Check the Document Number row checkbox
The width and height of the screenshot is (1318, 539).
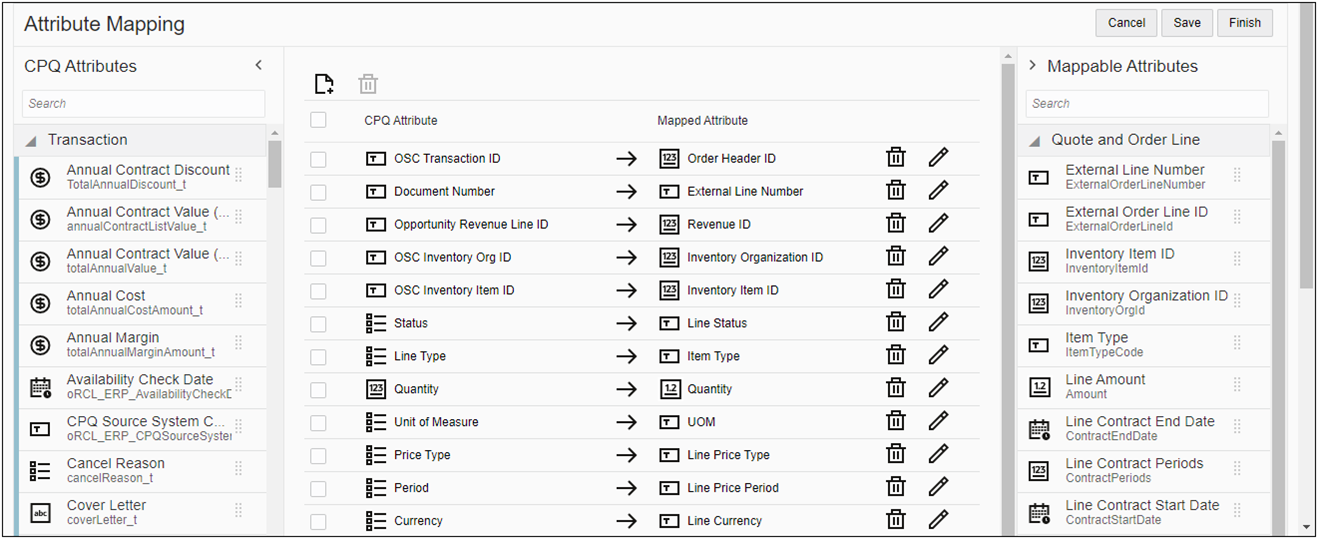318,192
